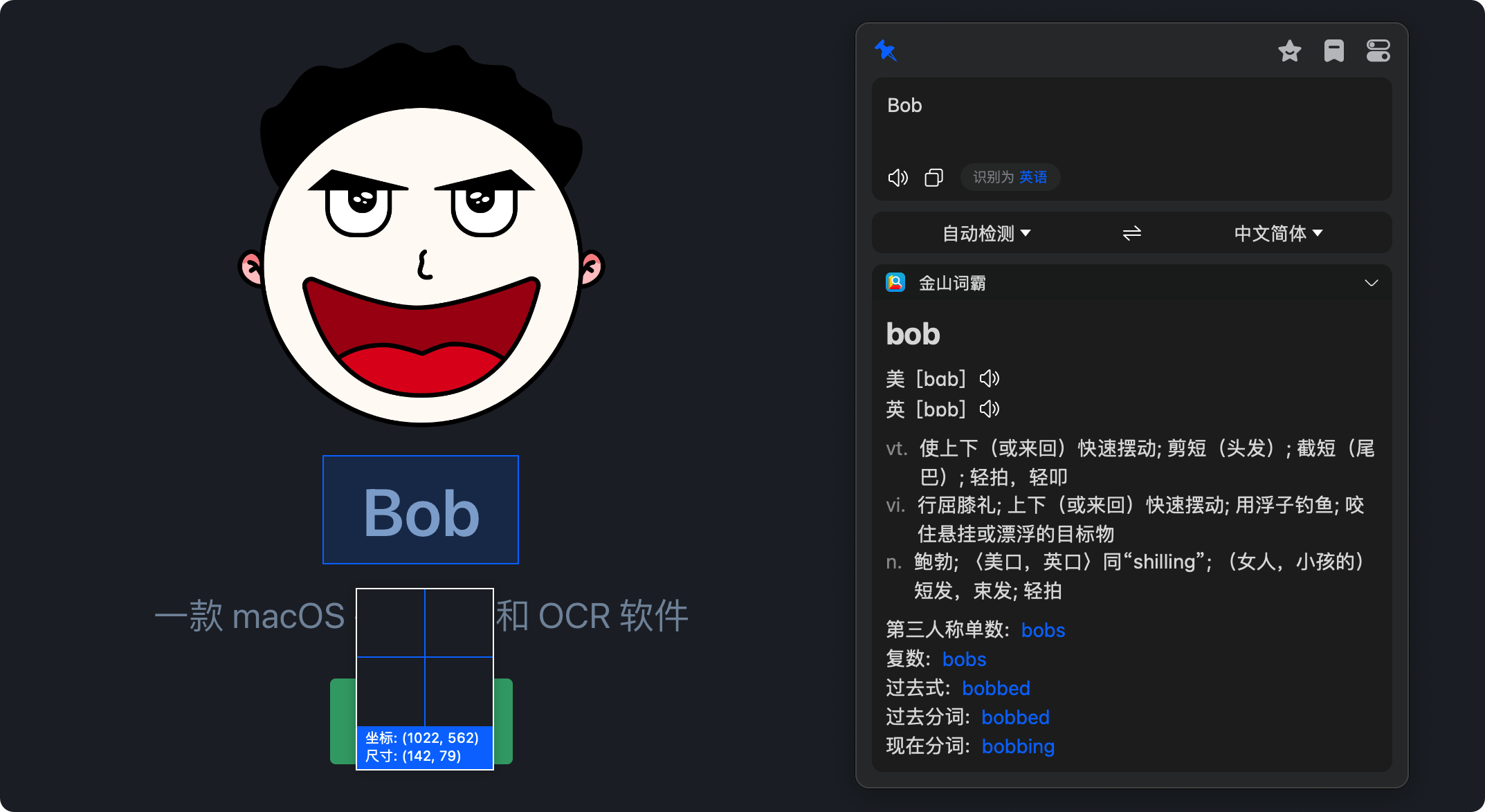Open the 自动检测 source language dropdown
This screenshot has height=812, width=1485.
tap(985, 232)
